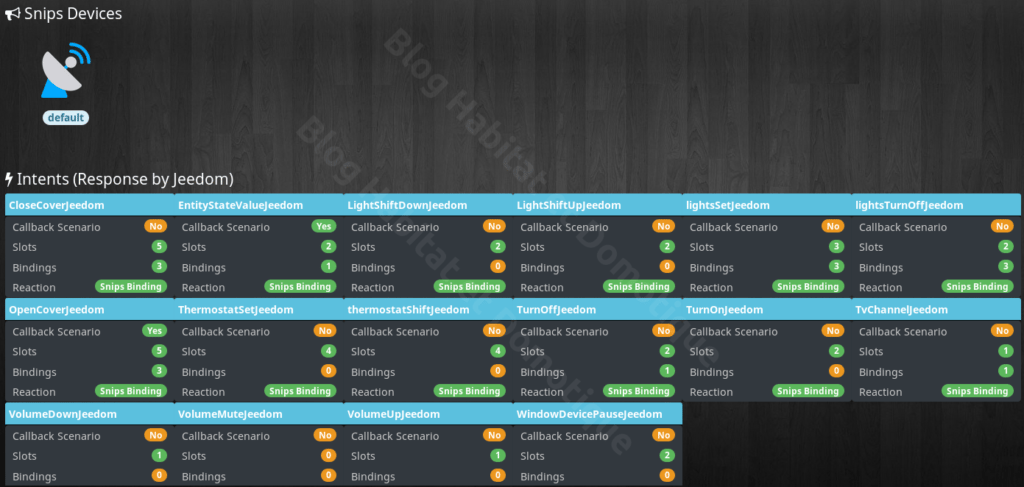Click the Bindings count 1 in EntityStateValueJeedom
This screenshot has height=487, width=1024.
(328, 266)
